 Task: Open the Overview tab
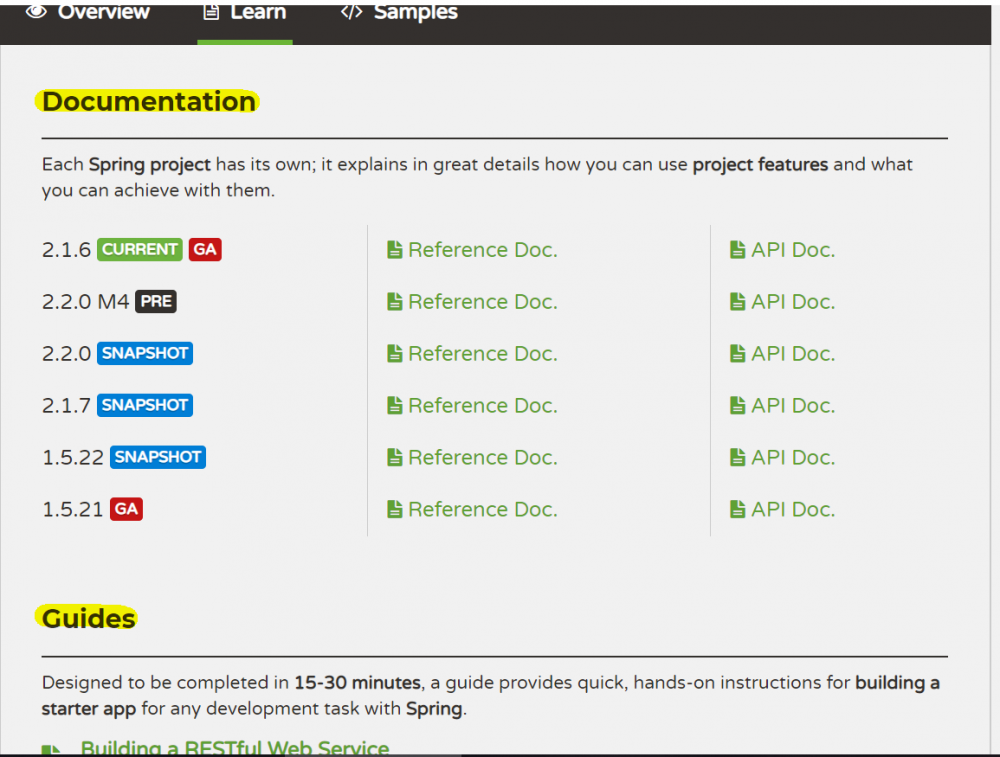tap(87, 13)
